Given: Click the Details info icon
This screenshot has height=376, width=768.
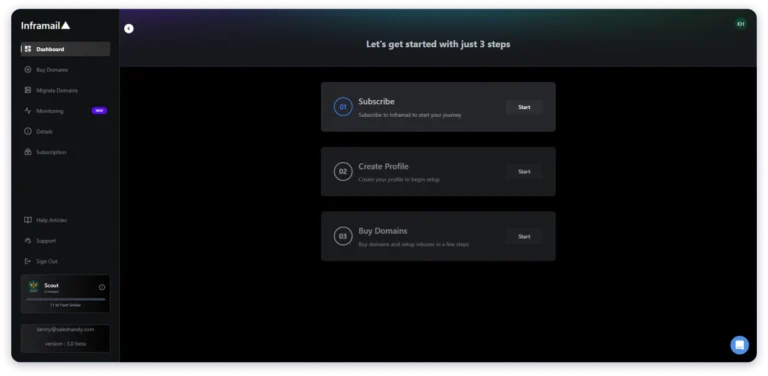Looking at the screenshot, I should (28, 131).
